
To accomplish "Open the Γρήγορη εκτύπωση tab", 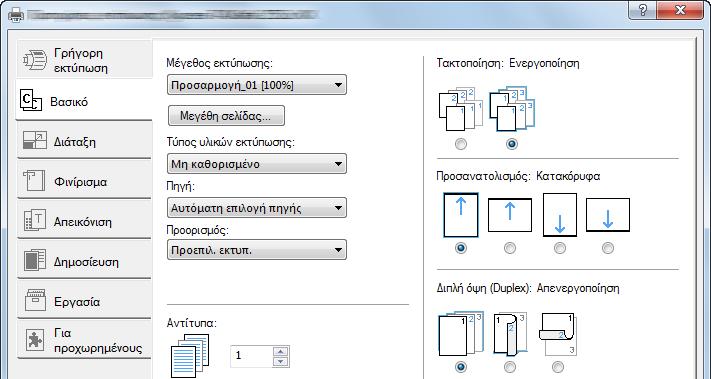I will tap(84, 60).
